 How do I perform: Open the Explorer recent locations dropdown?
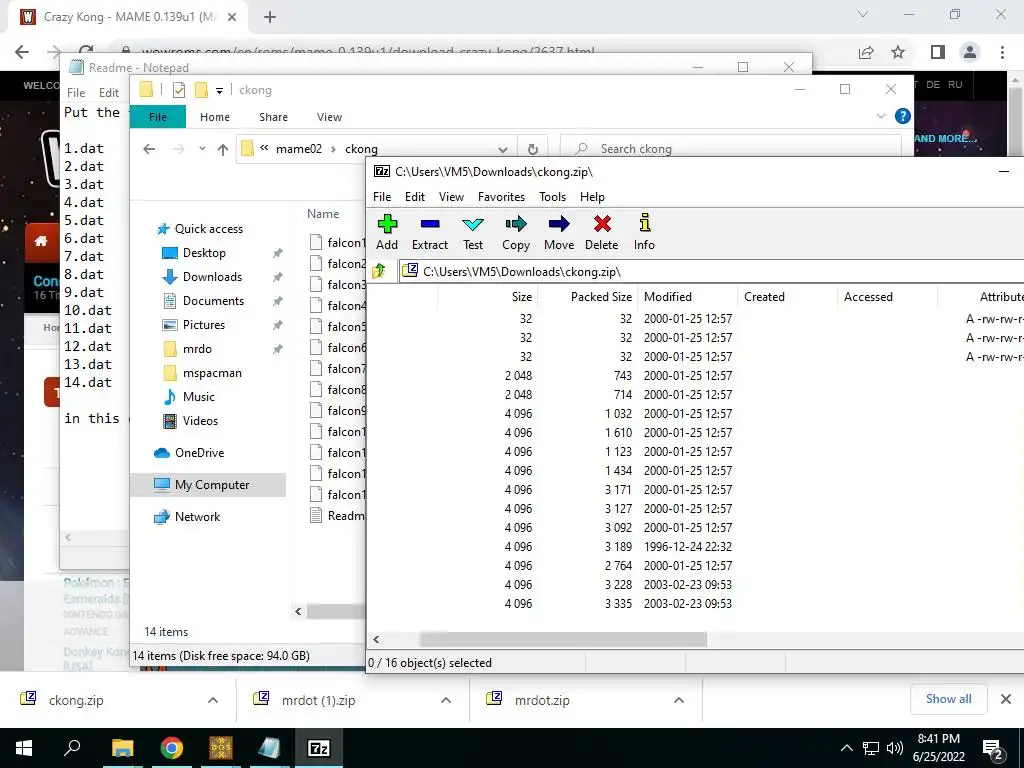(x=202, y=149)
